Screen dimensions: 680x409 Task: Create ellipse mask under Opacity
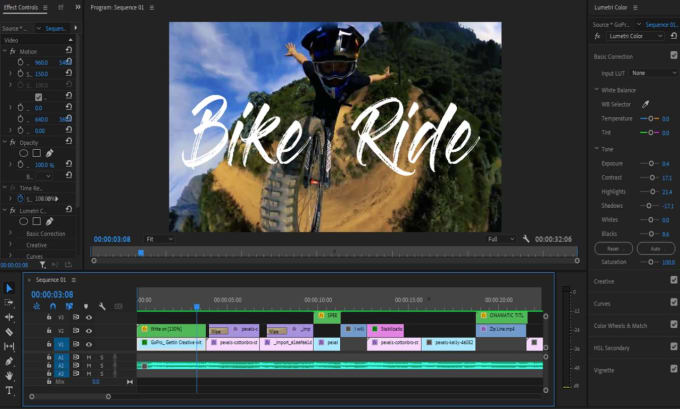tap(23, 153)
